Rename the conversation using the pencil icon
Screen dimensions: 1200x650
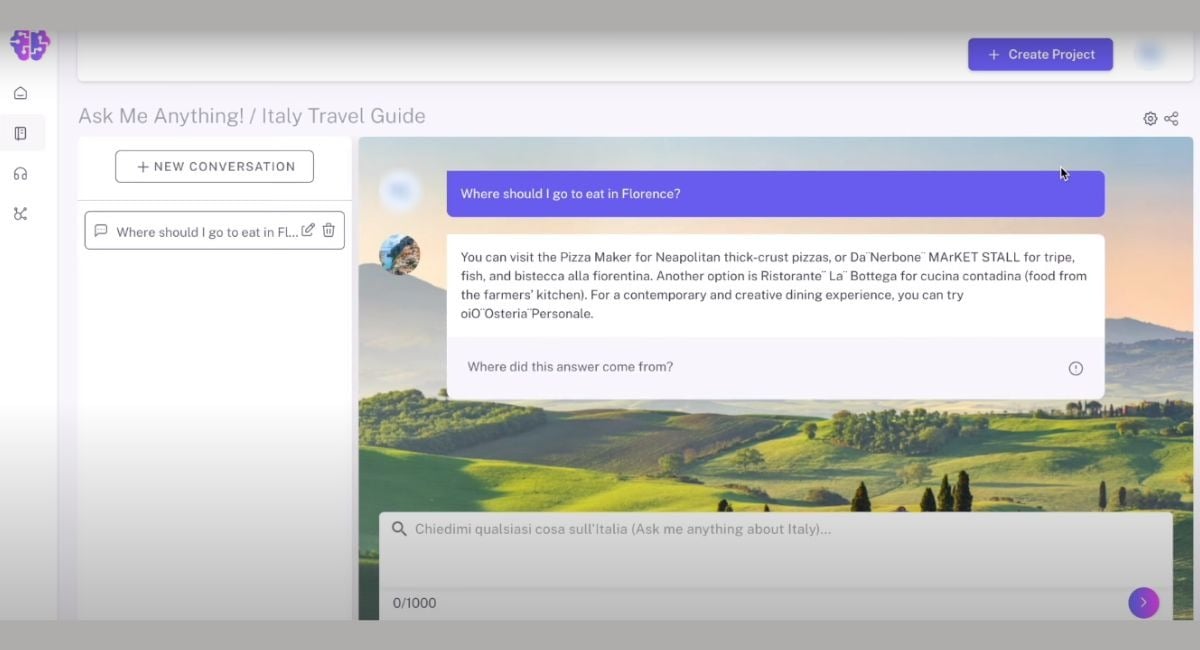click(x=308, y=230)
